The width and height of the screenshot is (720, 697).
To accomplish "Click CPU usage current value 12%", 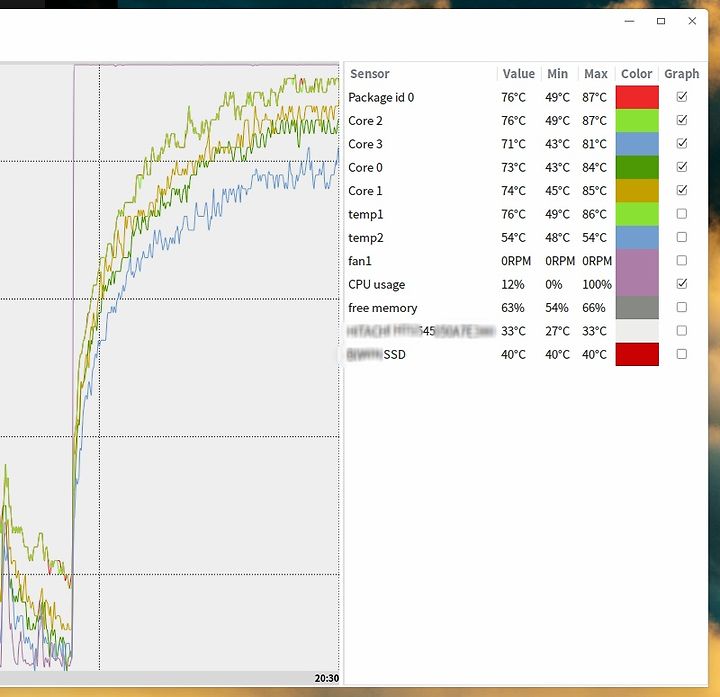I will click(x=512, y=285).
